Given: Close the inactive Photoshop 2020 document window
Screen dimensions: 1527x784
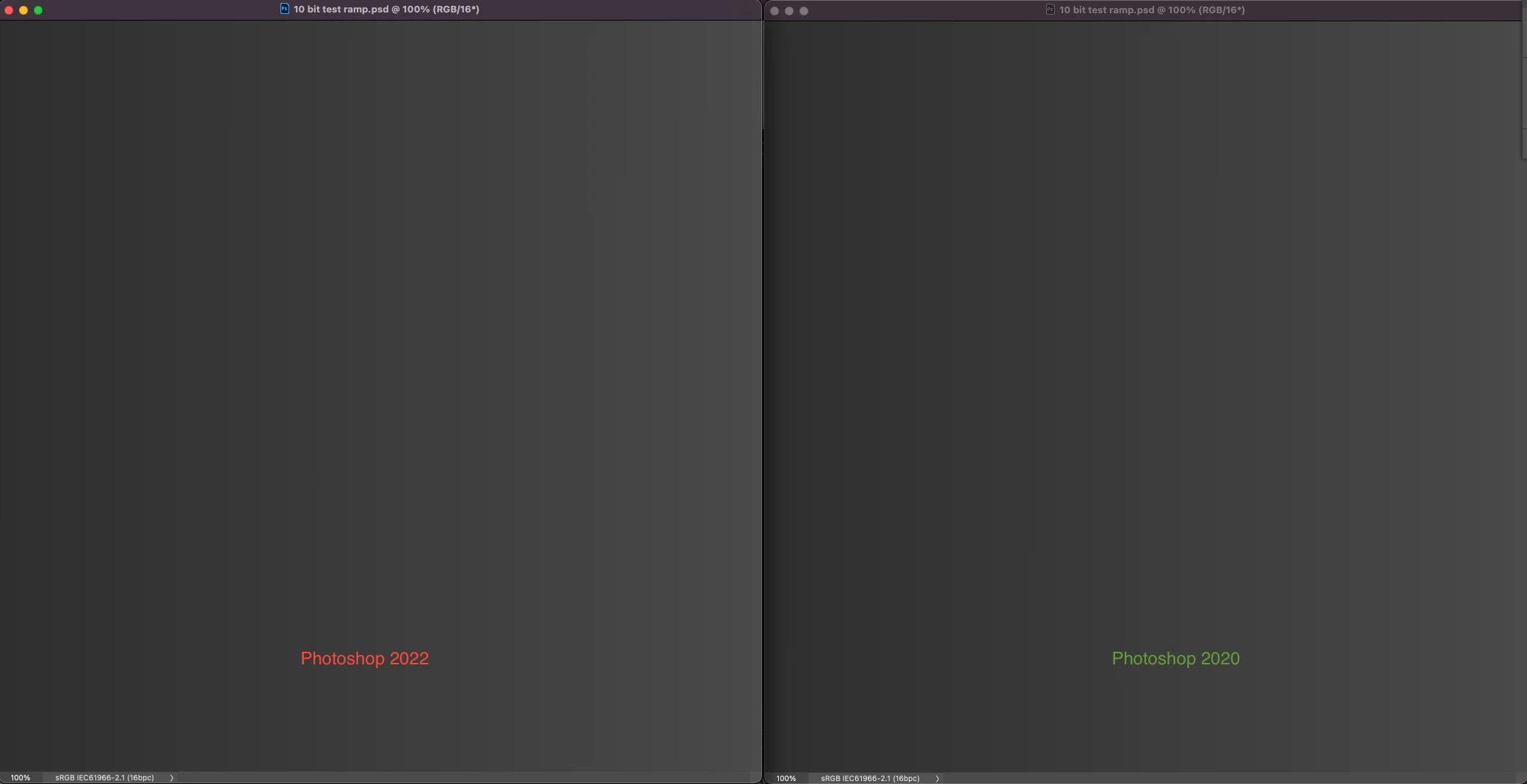Looking at the screenshot, I should (x=775, y=11).
